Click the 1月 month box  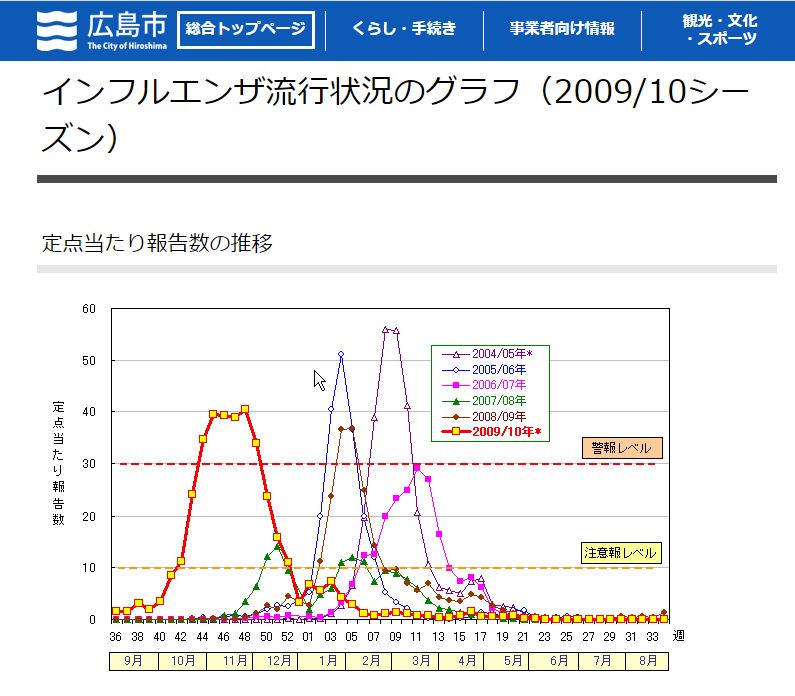tap(322, 661)
